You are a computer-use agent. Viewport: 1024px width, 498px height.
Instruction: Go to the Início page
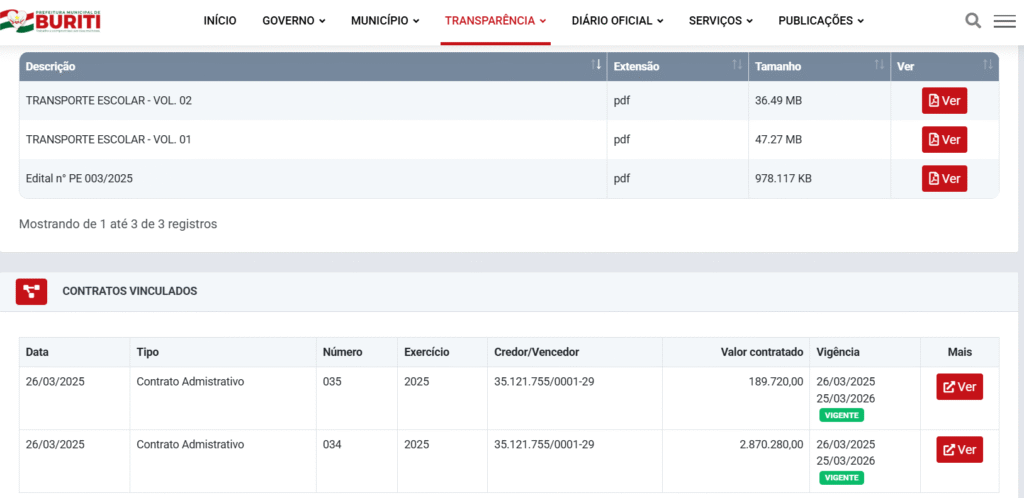(220, 21)
